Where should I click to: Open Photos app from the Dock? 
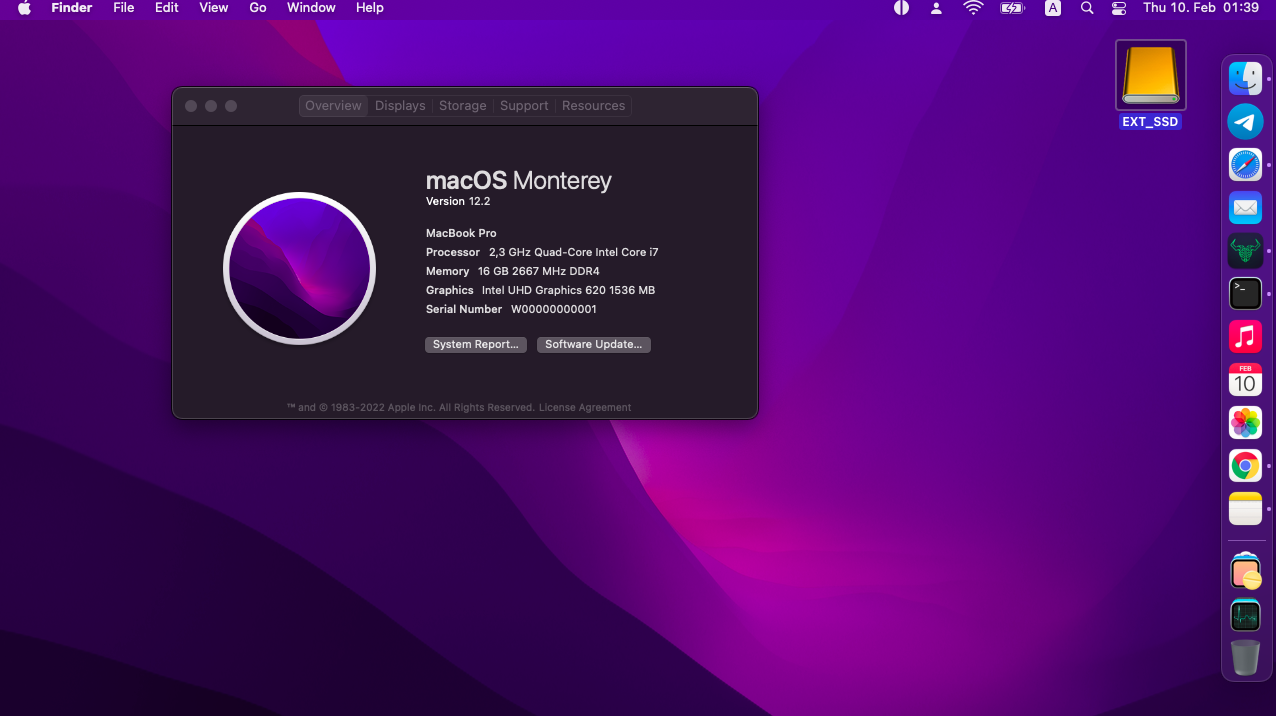coord(1245,422)
